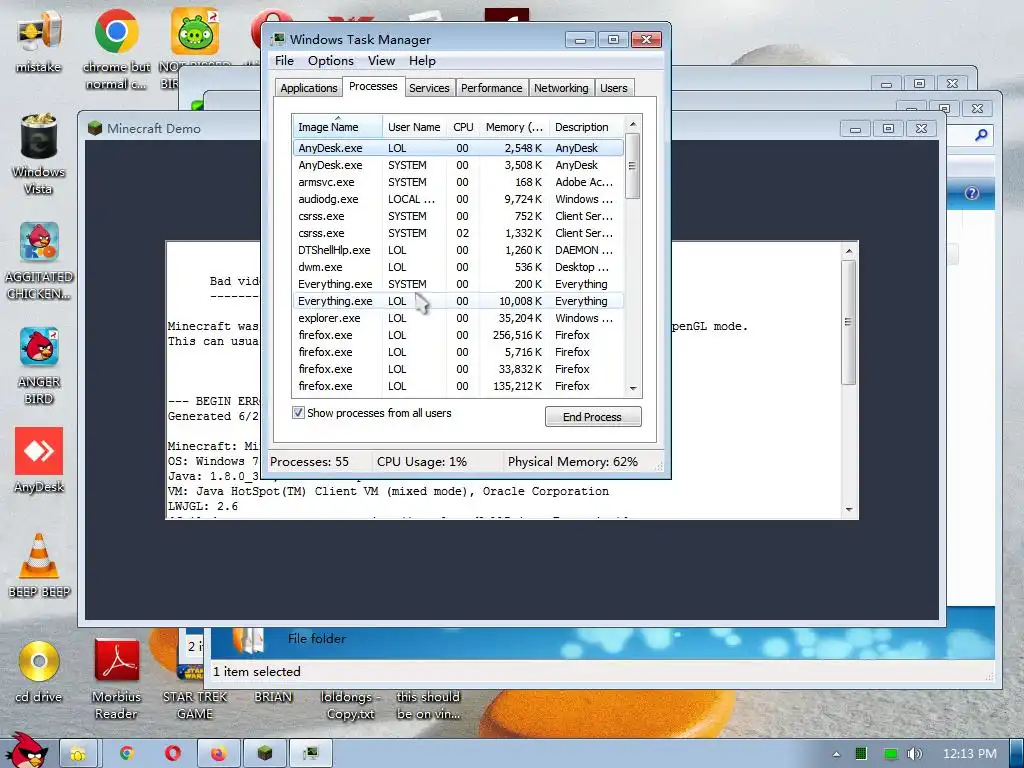Click the blue help icon in background window
The image size is (1024, 768).
(x=972, y=193)
